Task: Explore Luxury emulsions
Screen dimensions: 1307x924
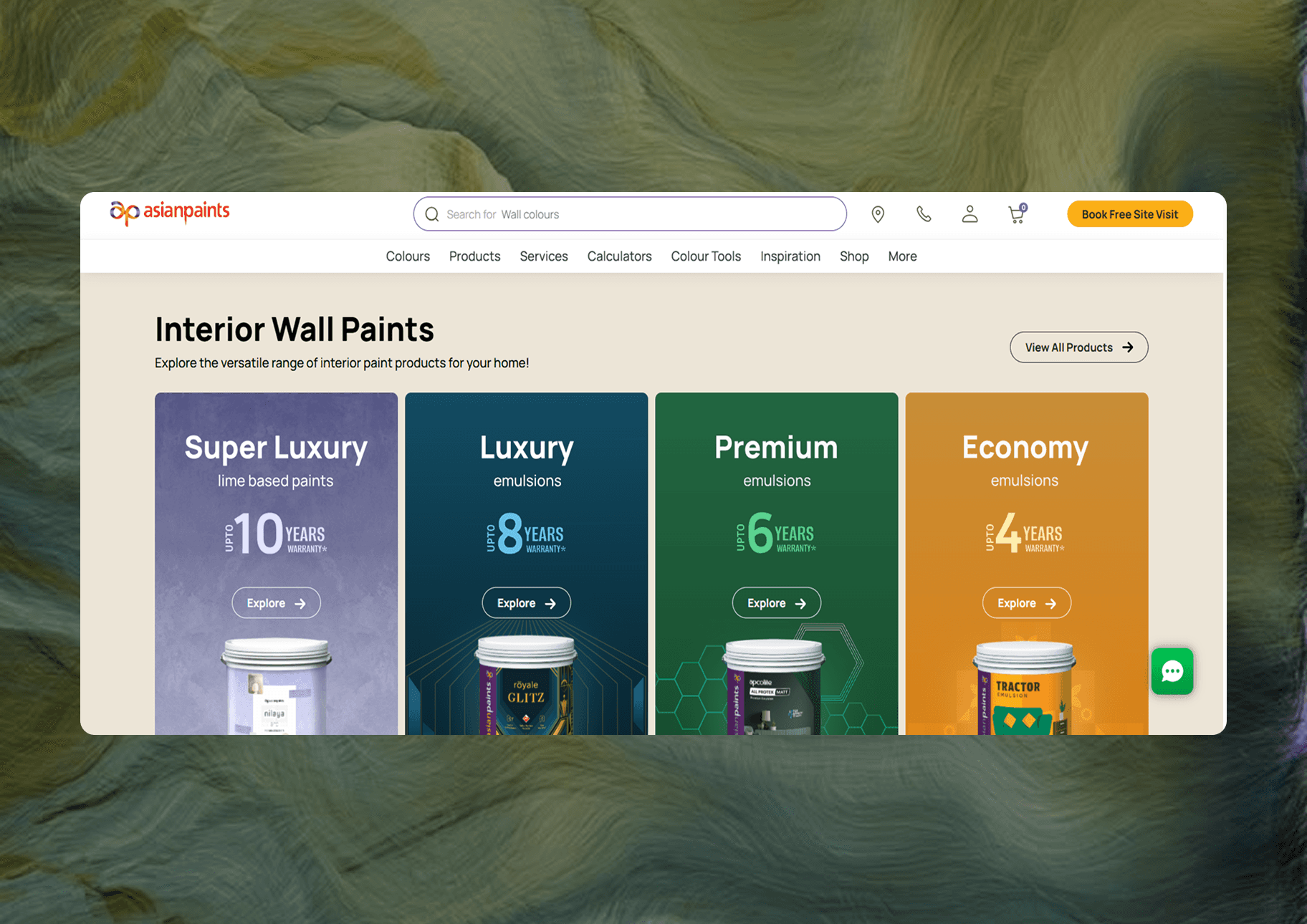Action: [x=526, y=603]
